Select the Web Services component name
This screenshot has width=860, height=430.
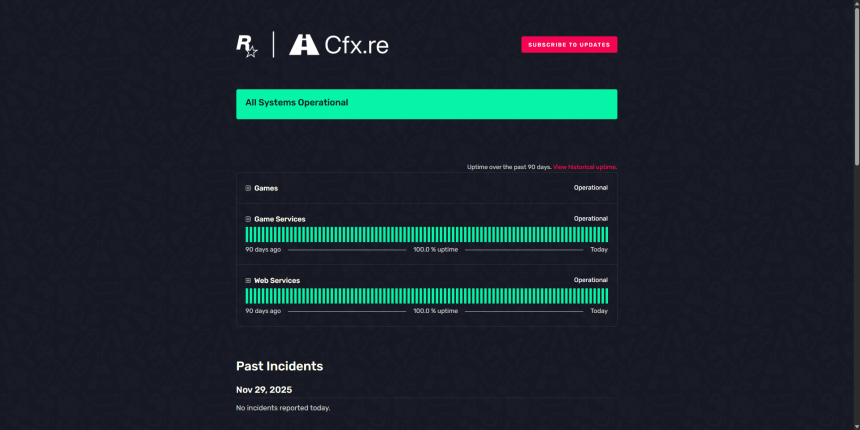(277, 281)
